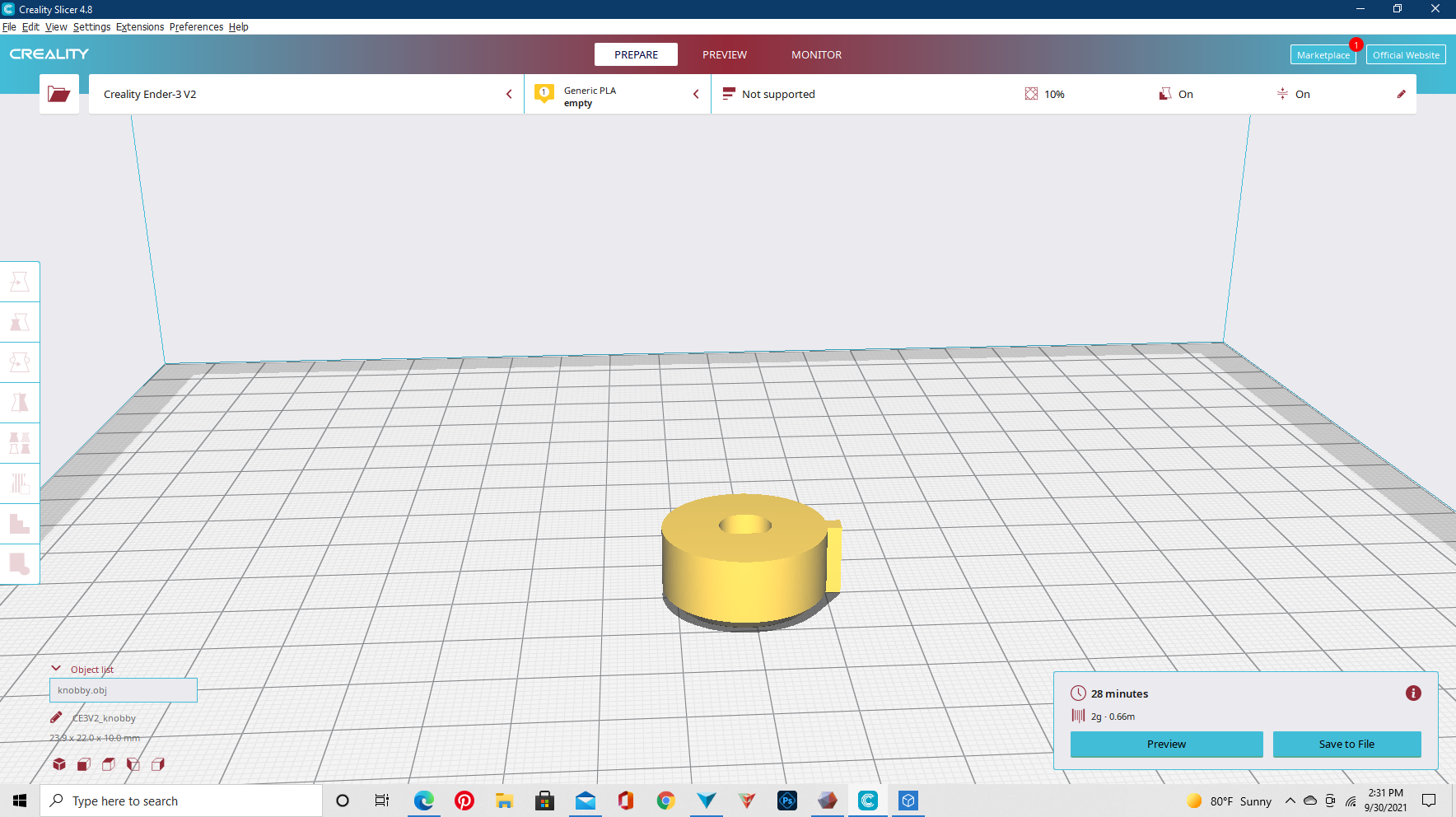Image resolution: width=1456 pixels, height=817 pixels.
Task: Click the Not supported profile label
Action: 778,94
